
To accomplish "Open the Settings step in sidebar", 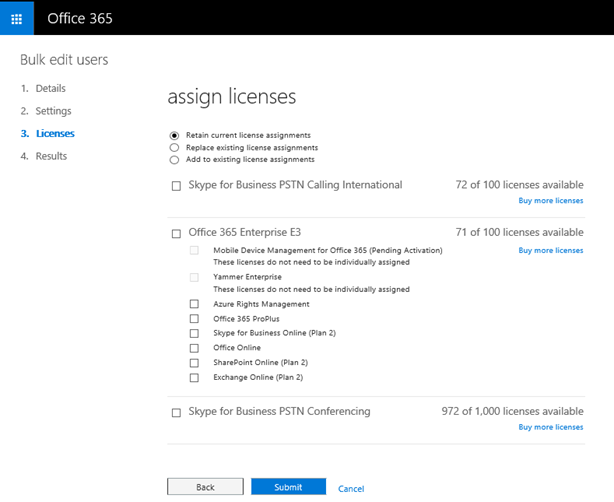I will [53, 111].
